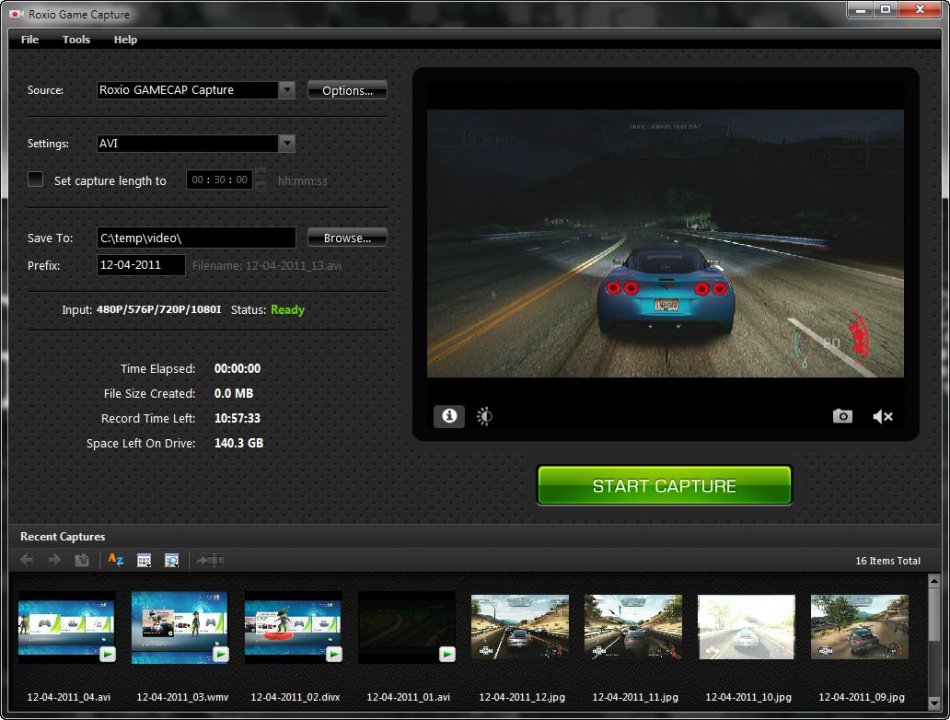Change the thumbnail view layout icon
Viewport: 950px width, 720px height.
[x=144, y=560]
